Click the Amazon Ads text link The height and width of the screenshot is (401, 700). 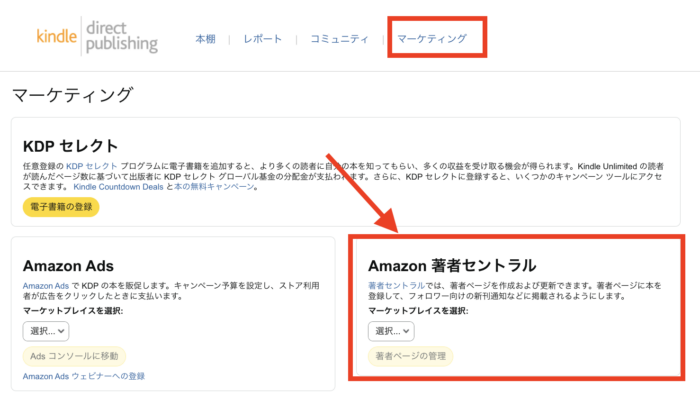coord(46,286)
